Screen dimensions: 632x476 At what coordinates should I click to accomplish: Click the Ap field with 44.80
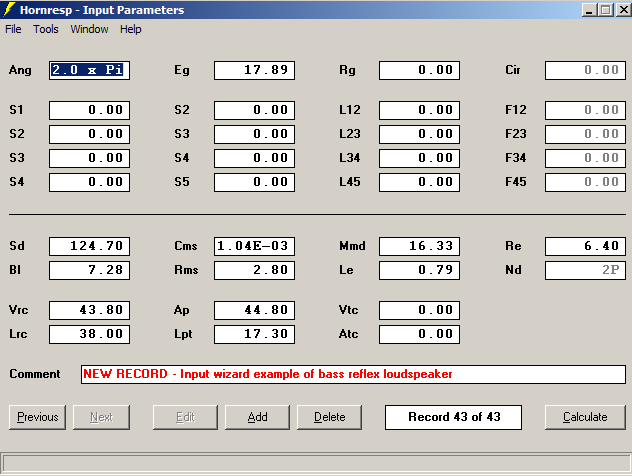coord(254,310)
